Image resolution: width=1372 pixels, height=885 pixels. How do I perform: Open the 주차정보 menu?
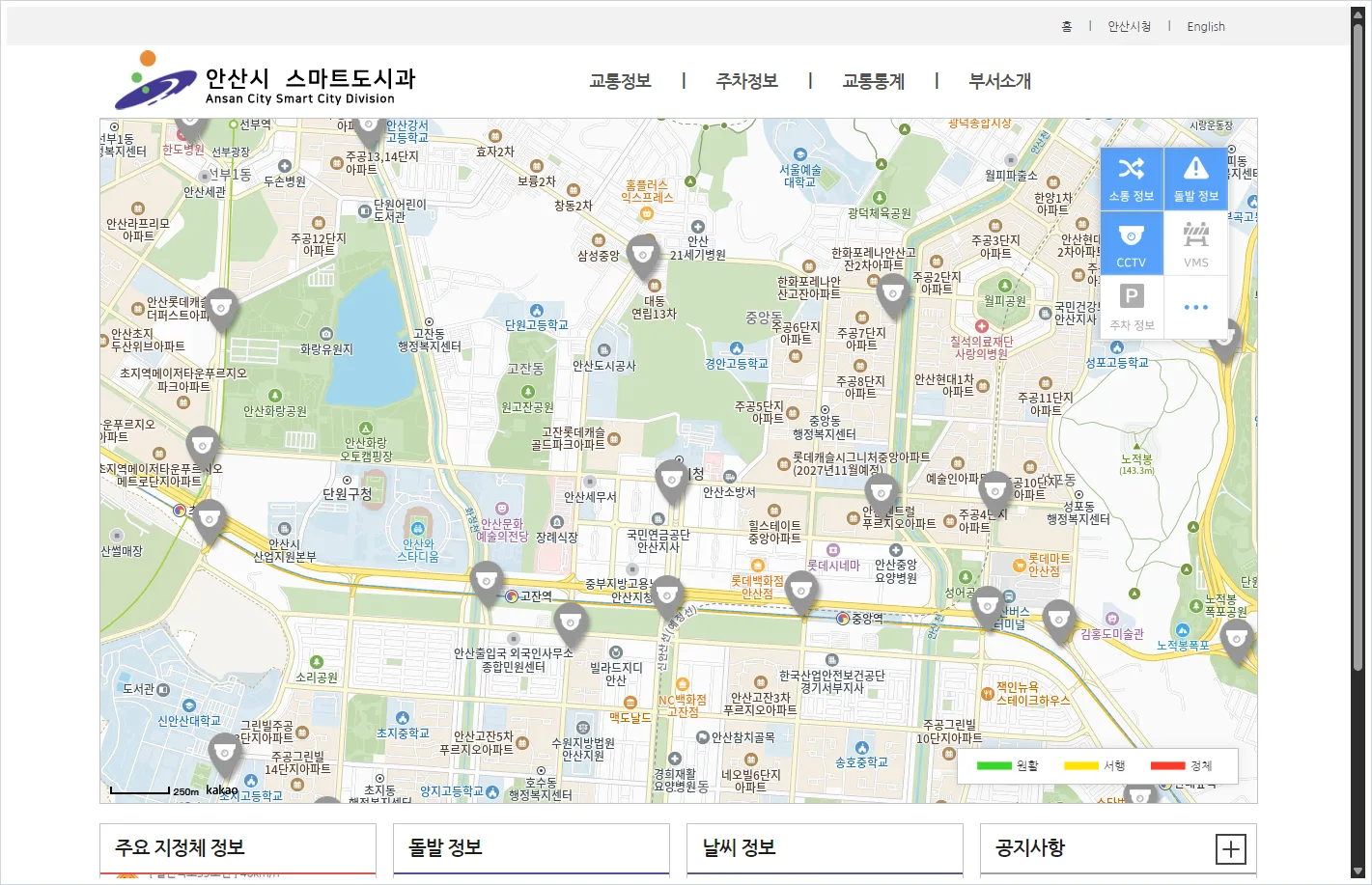point(746,81)
